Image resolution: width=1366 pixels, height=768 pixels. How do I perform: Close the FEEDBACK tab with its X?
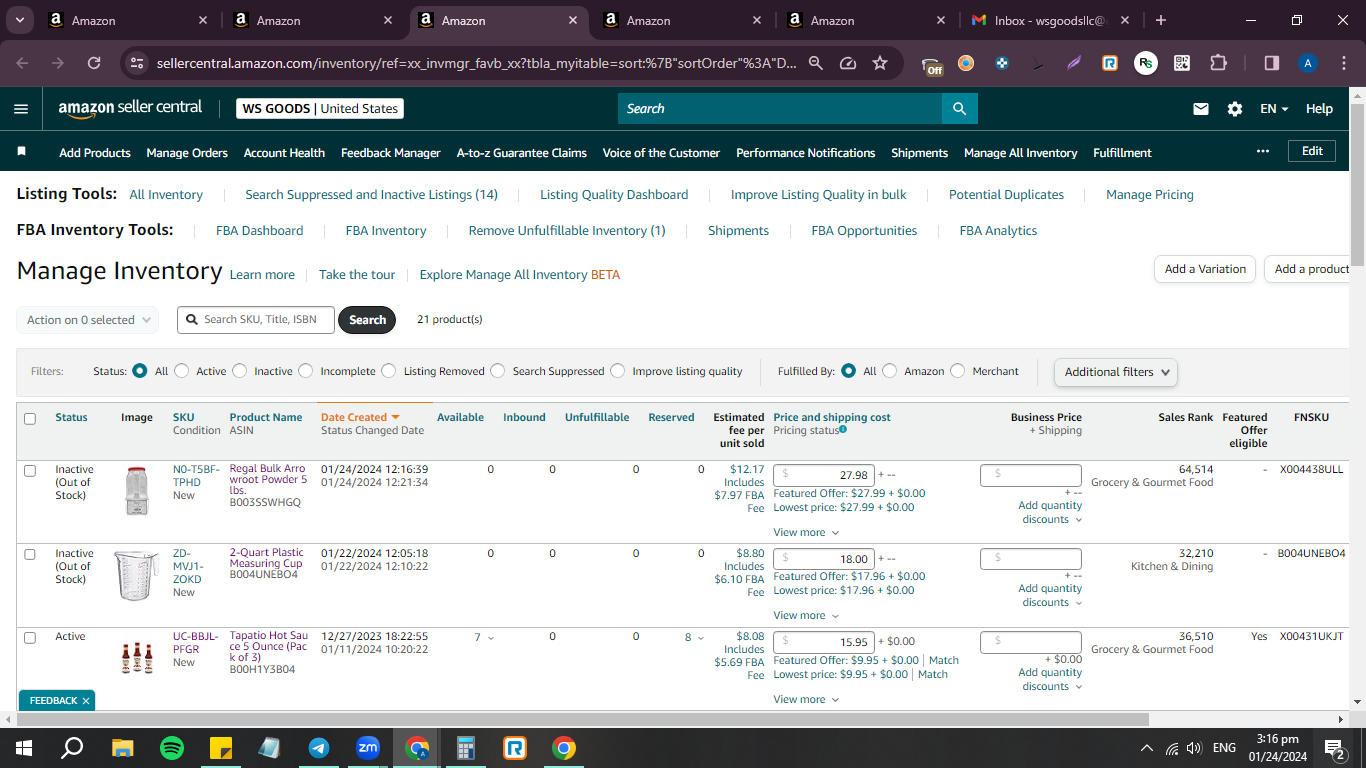pyautogui.click(x=86, y=701)
